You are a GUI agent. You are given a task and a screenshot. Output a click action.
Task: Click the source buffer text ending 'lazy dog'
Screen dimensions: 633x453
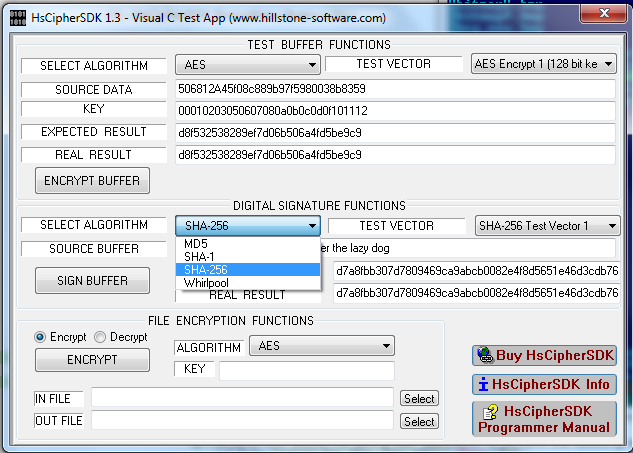(468, 248)
